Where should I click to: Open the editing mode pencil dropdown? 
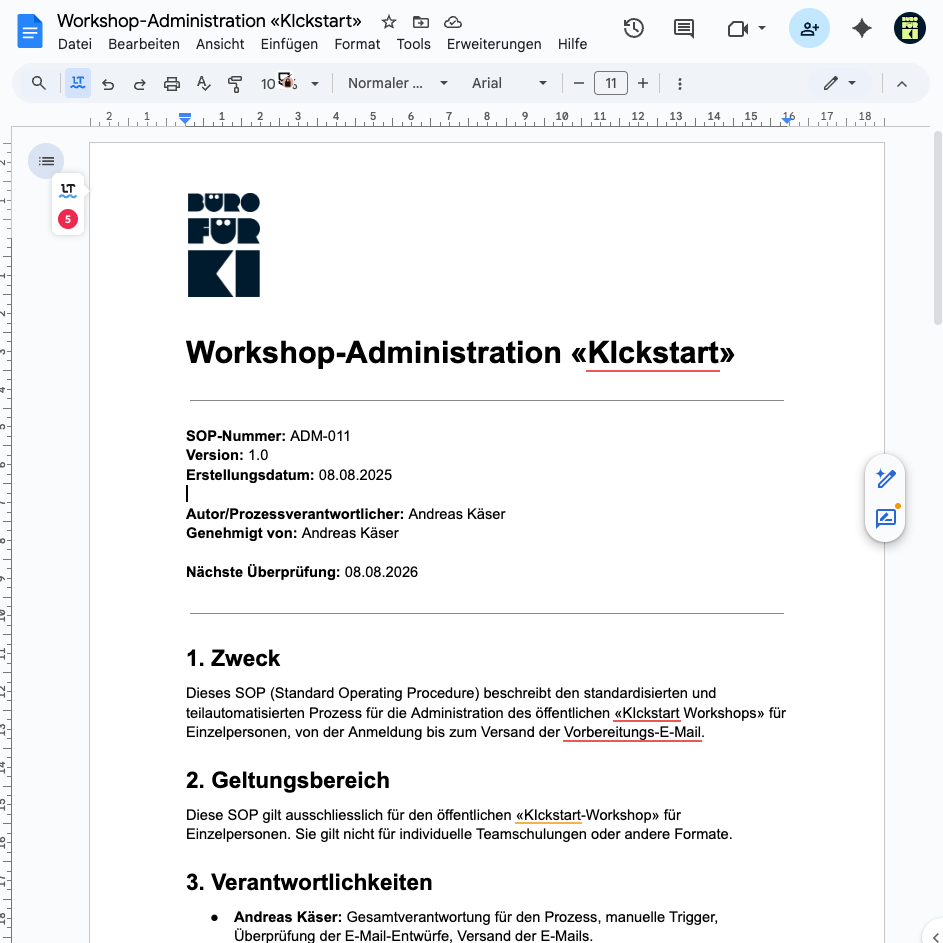(841, 83)
